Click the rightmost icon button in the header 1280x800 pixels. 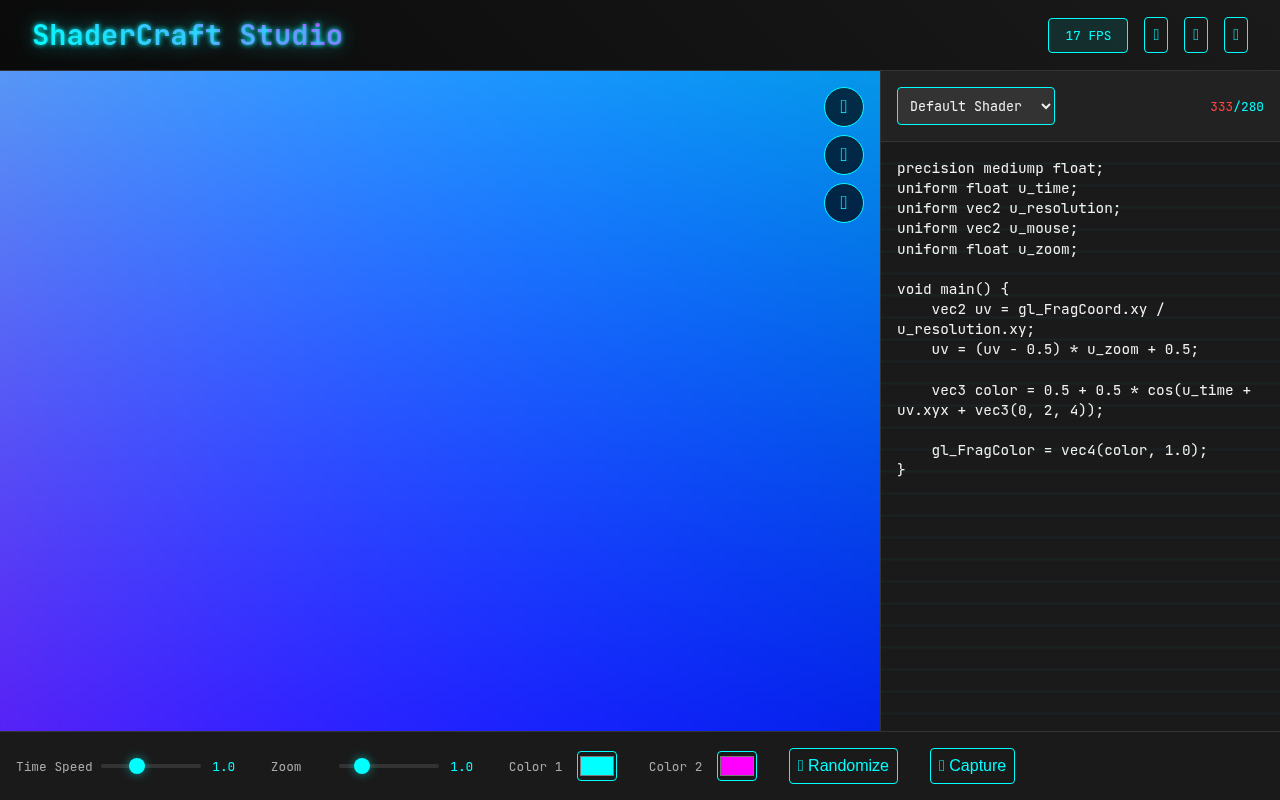(1235, 35)
